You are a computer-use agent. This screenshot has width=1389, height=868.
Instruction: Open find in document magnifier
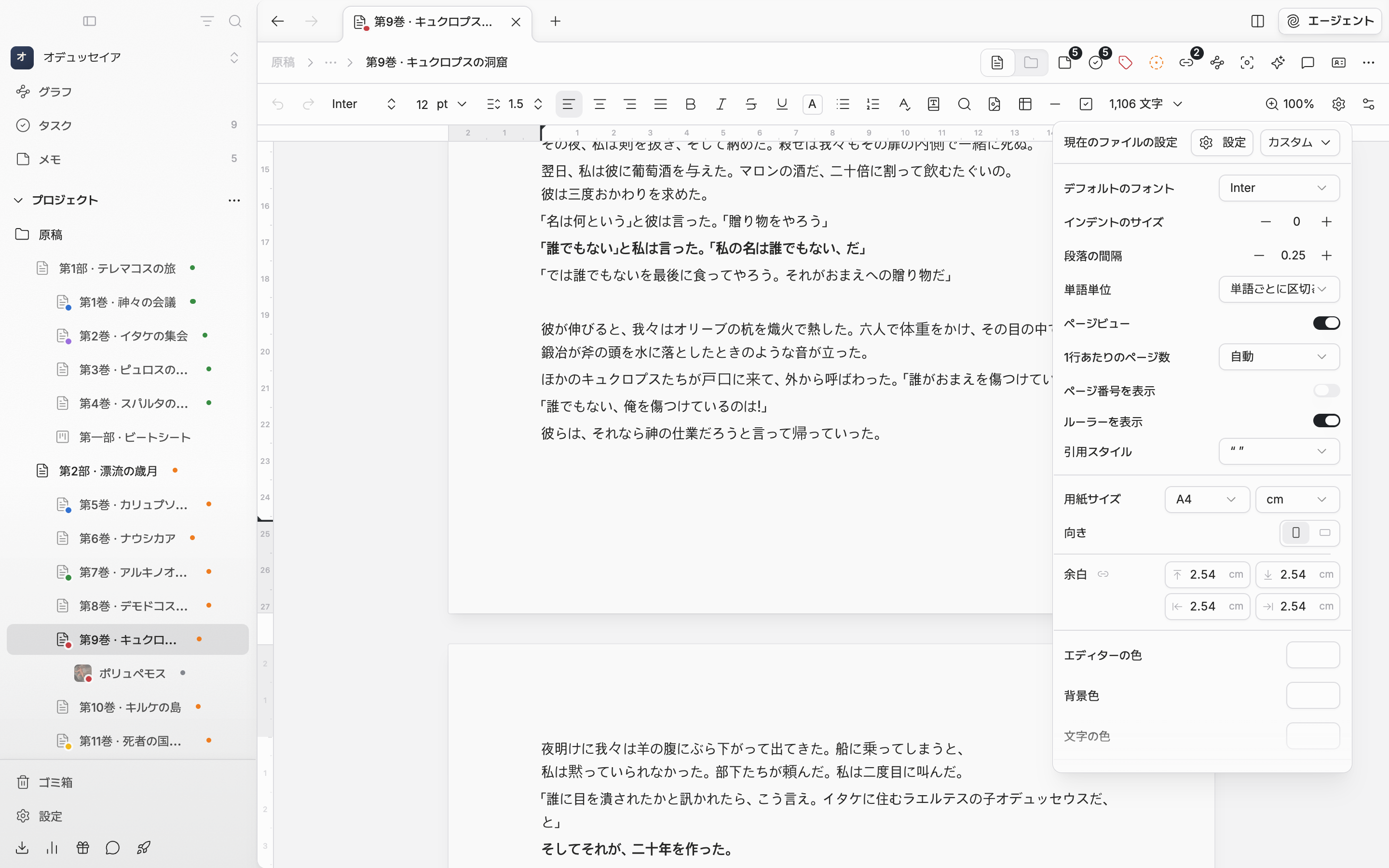click(964, 104)
